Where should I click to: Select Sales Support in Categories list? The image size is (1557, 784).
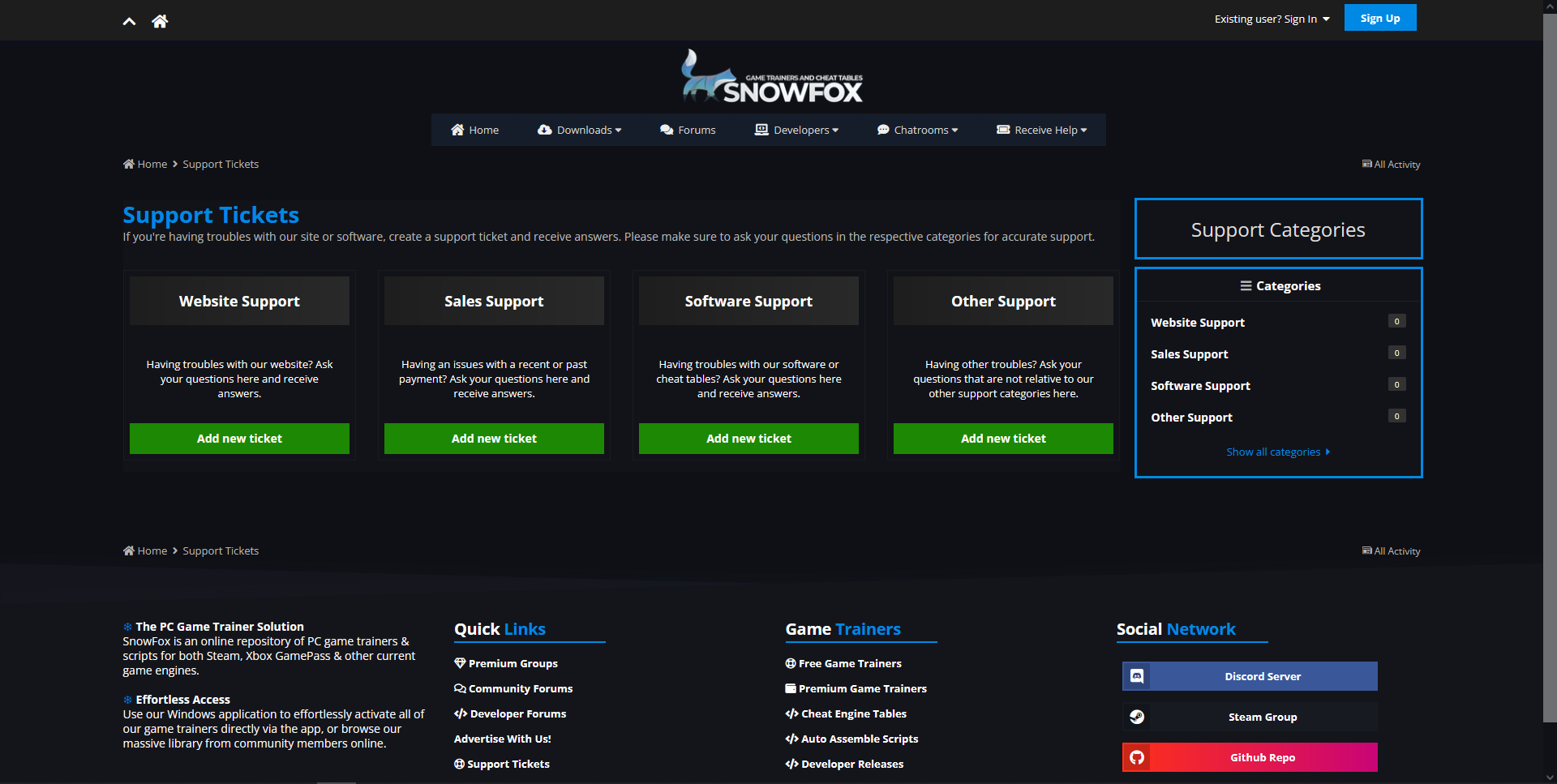1189,353
